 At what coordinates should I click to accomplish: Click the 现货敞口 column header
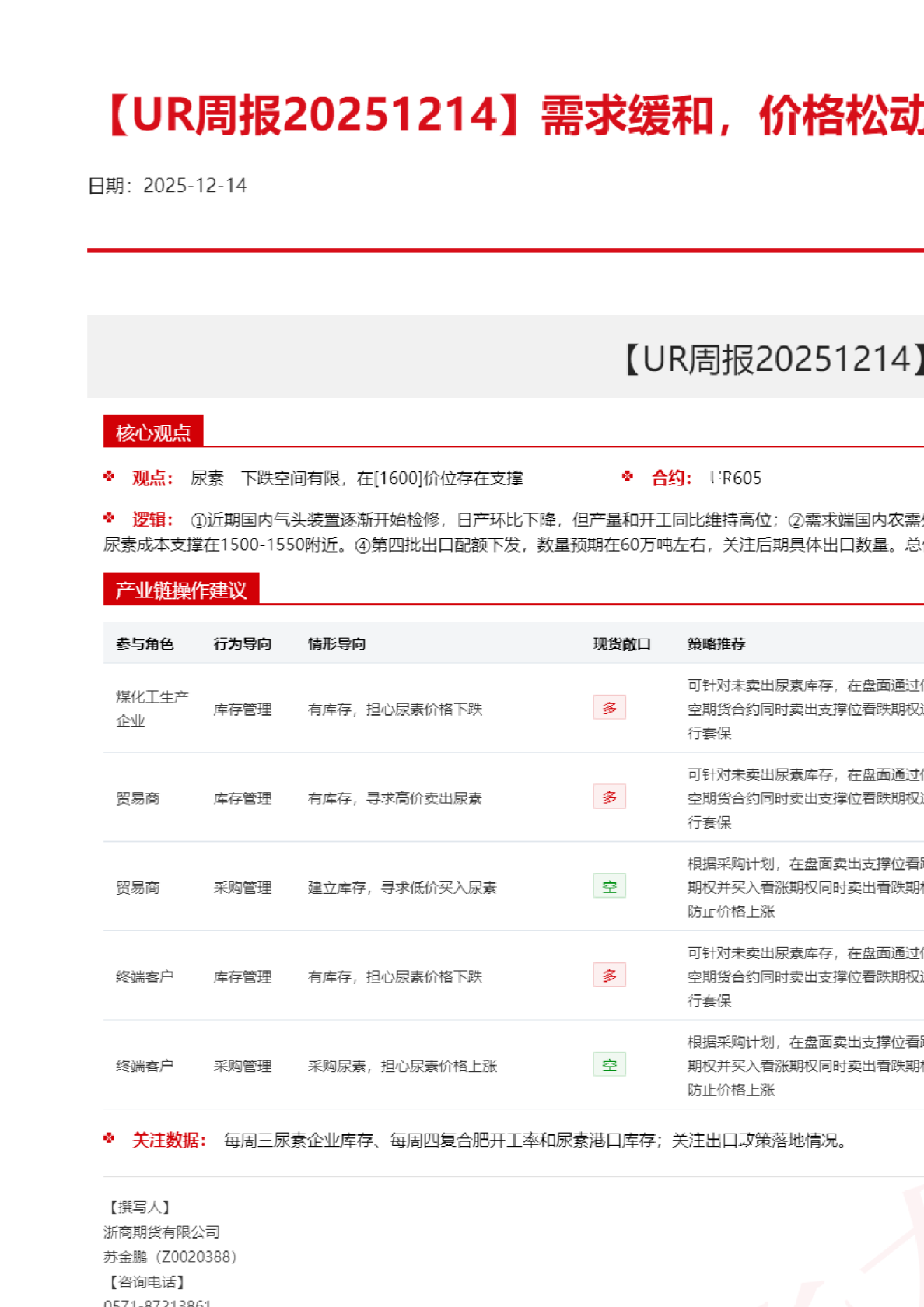coord(621,643)
